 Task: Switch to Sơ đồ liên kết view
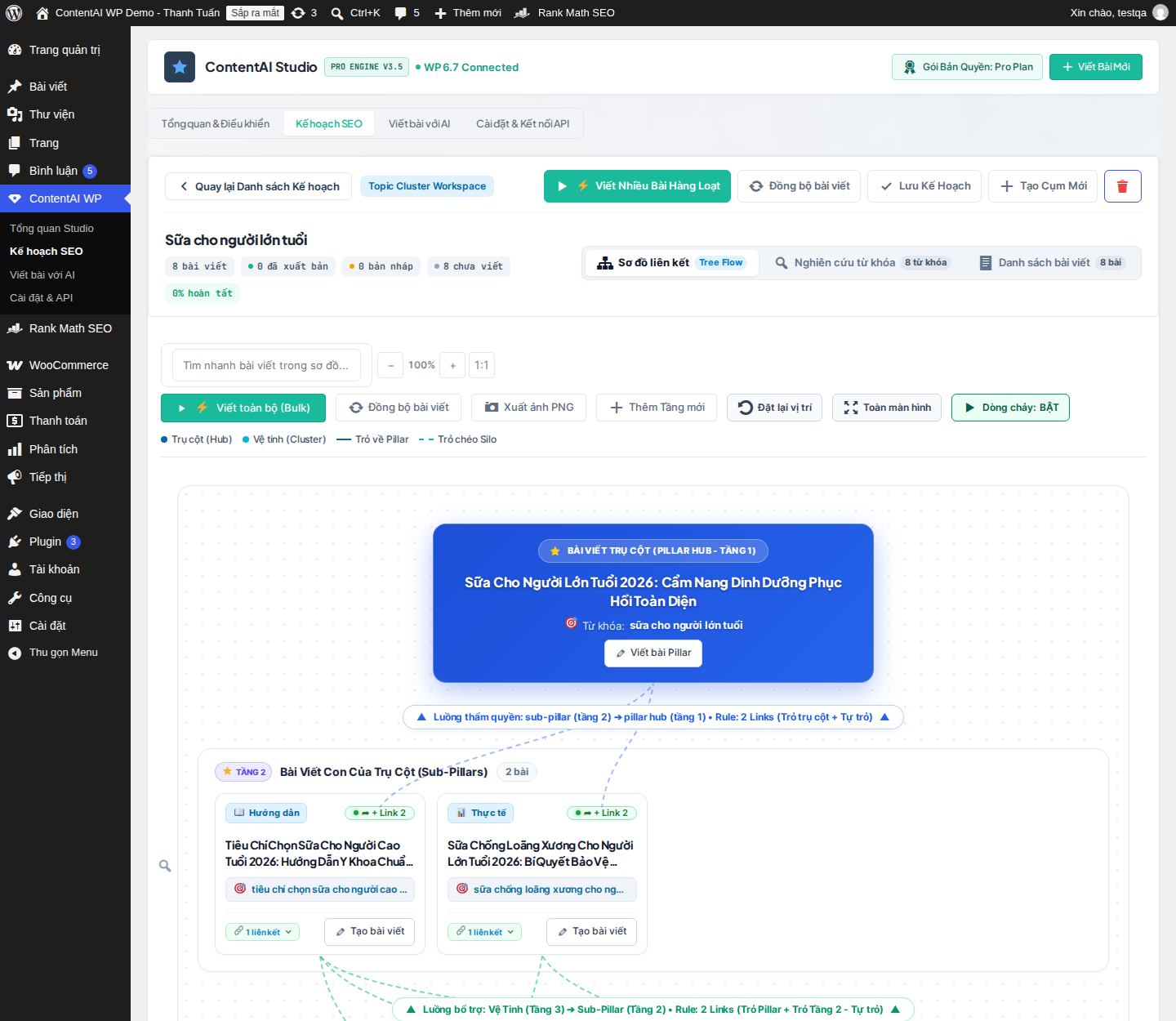tap(672, 263)
